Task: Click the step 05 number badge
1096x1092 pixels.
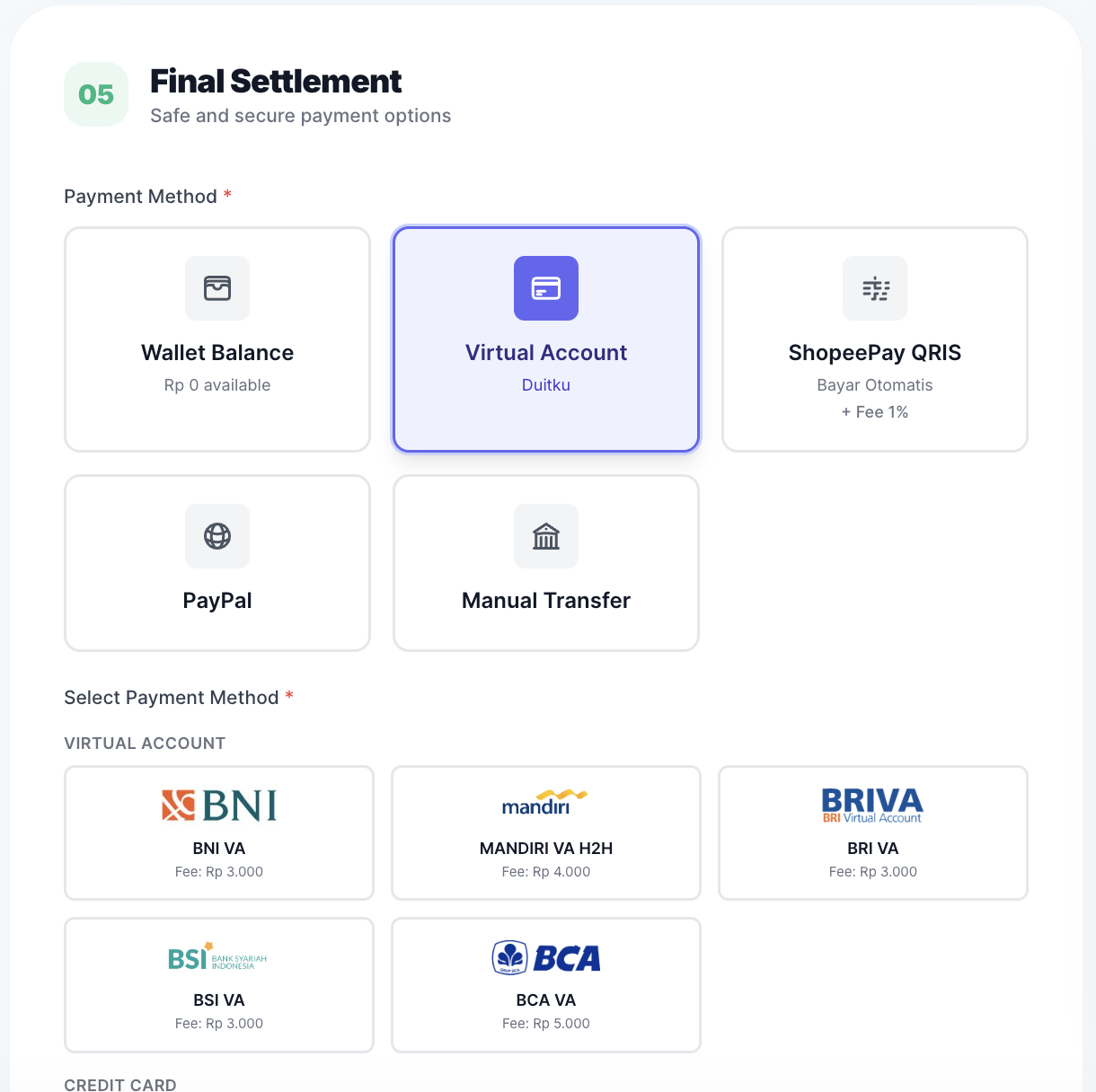Action: pyautogui.click(x=96, y=94)
